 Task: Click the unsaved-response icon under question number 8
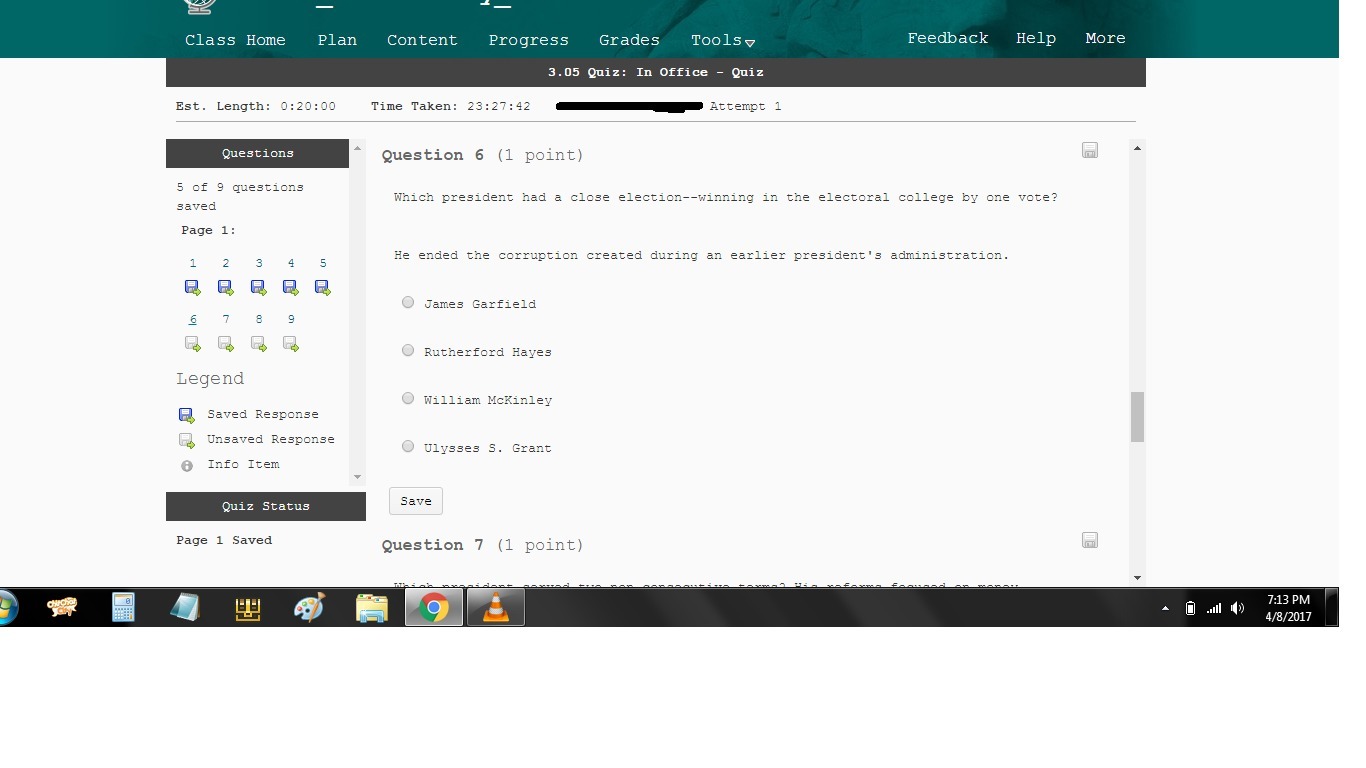[259, 344]
